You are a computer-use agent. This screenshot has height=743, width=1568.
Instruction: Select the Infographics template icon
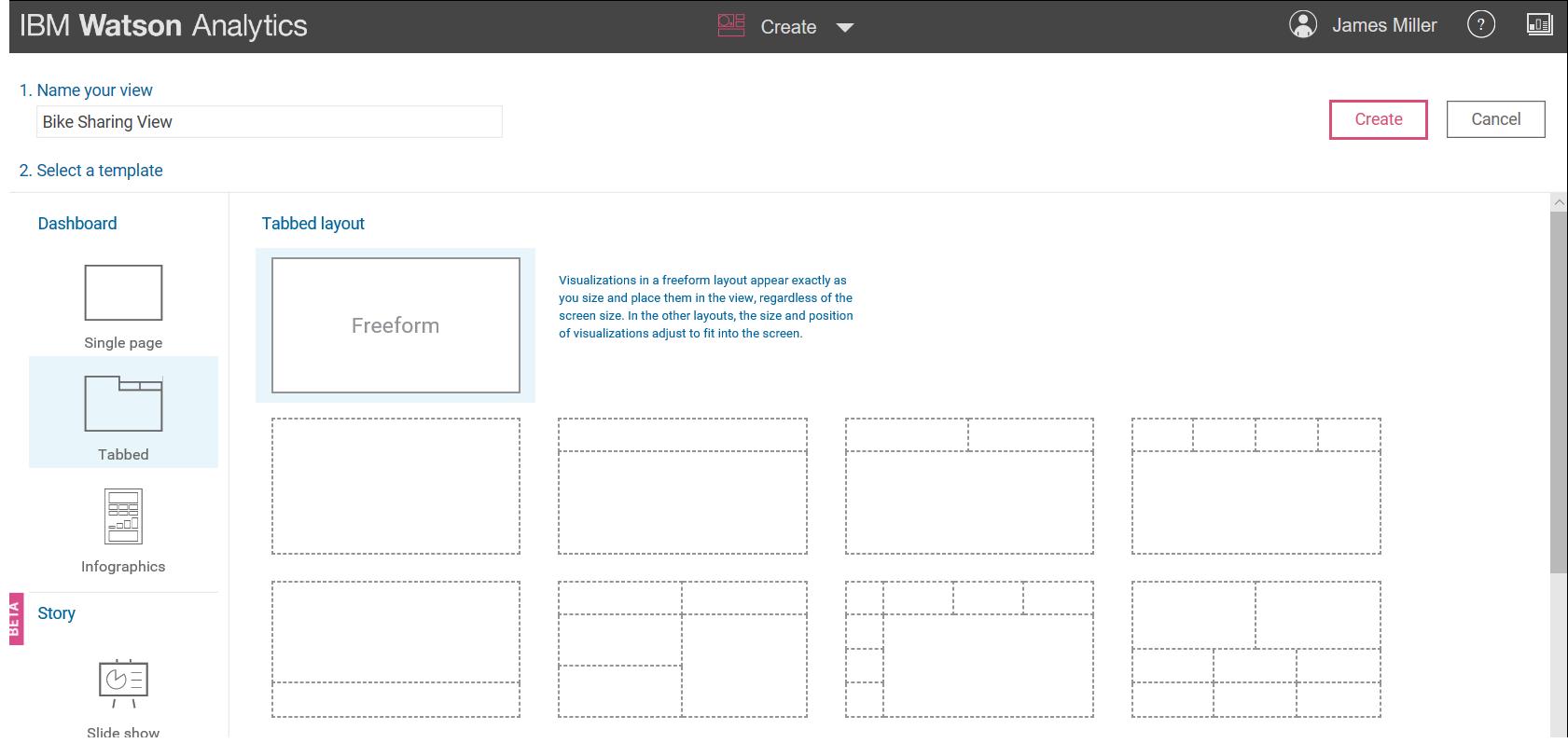123,516
